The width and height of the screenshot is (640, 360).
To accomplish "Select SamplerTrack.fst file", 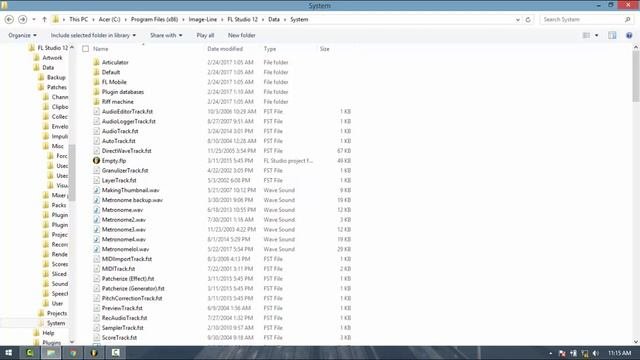I will (122, 328).
